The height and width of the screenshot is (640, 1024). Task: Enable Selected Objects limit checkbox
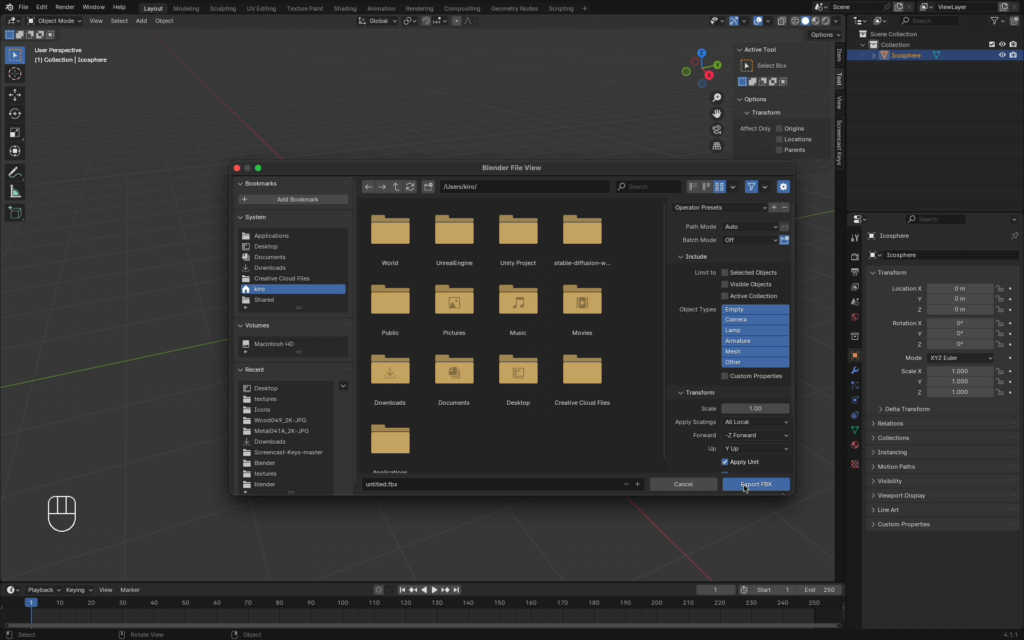pyautogui.click(x=724, y=272)
